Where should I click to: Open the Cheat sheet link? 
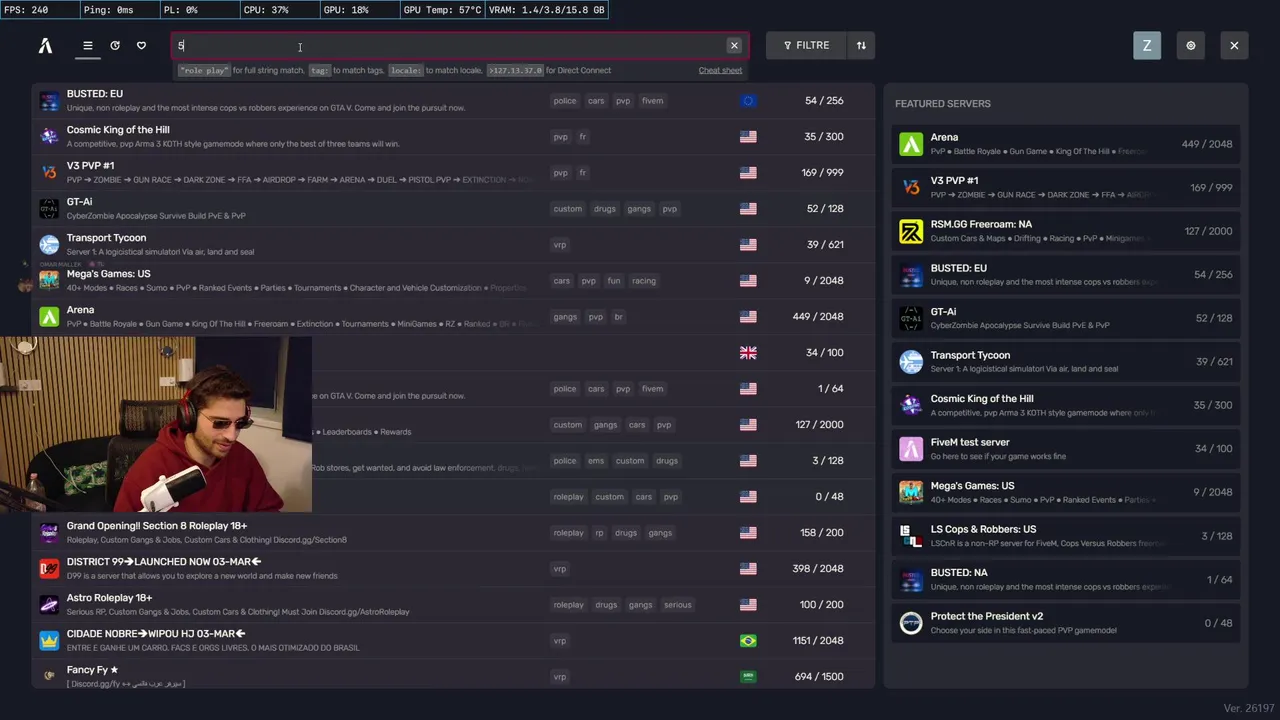point(720,70)
